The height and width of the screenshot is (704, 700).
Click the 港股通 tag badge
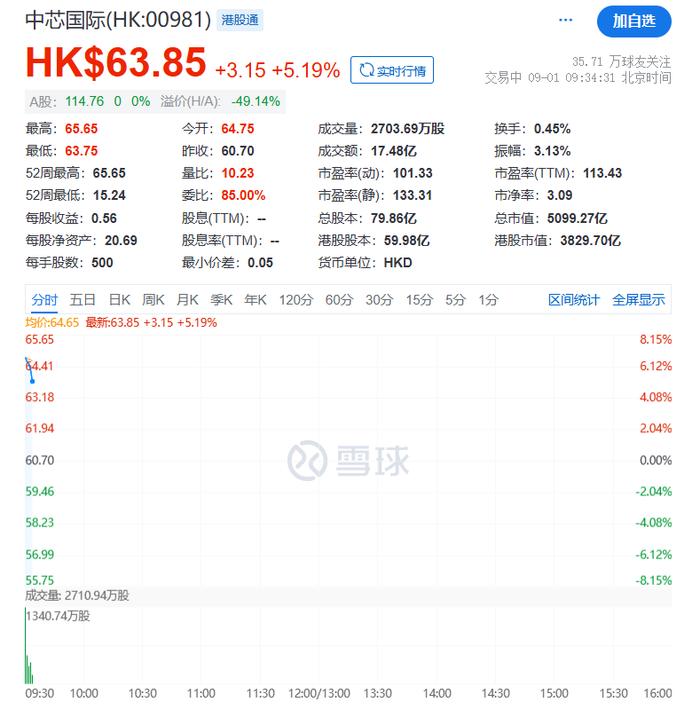240,20
